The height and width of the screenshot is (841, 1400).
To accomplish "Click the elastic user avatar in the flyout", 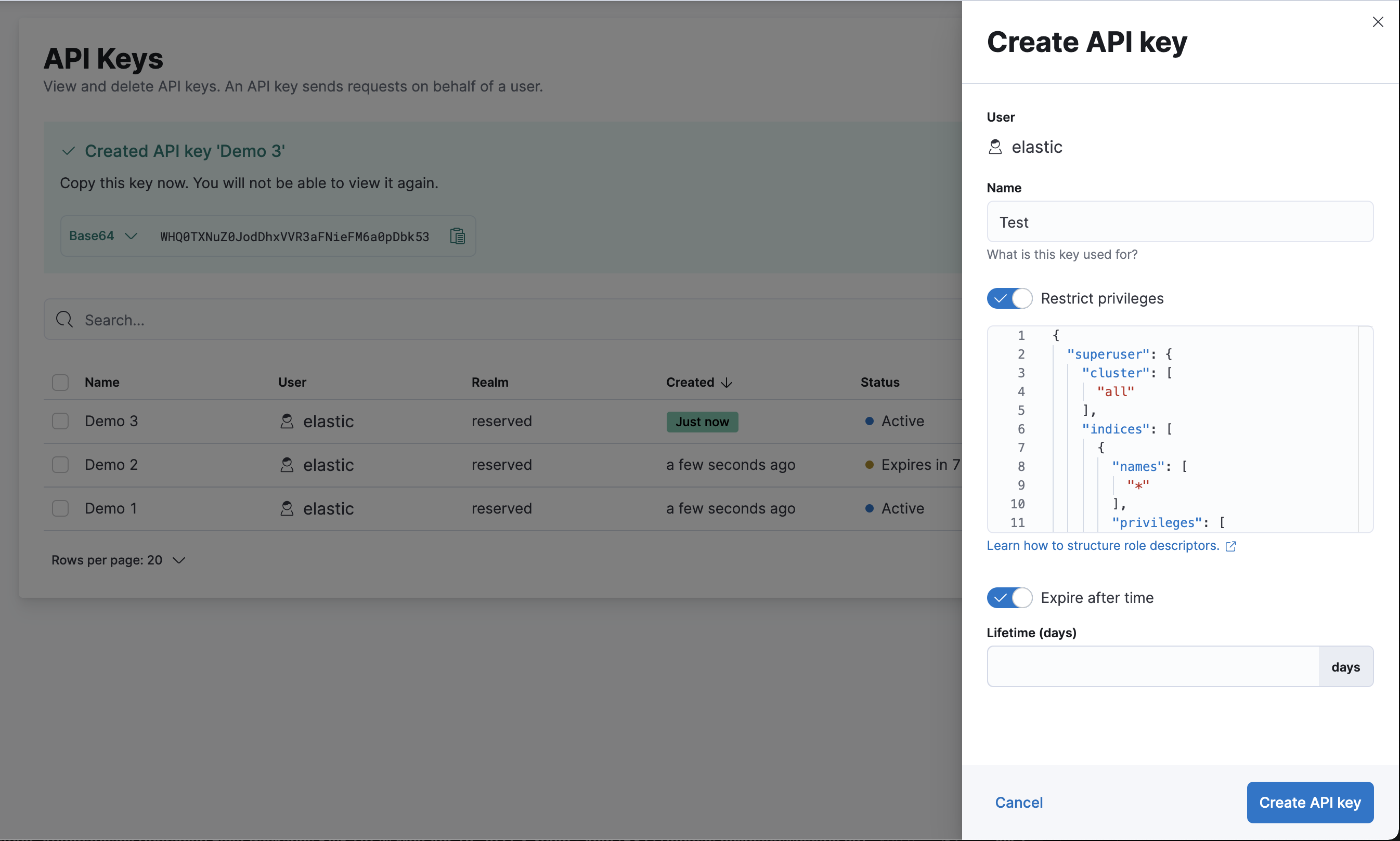I will coord(995,147).
